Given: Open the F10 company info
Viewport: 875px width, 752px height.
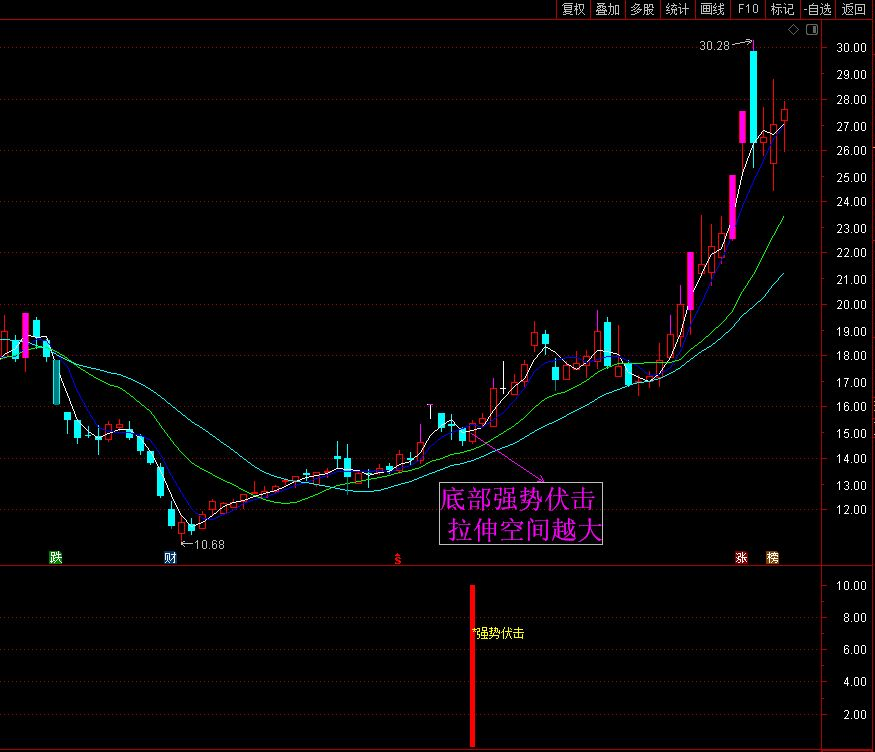Looking at the screenshot, I should (x=748, y=9).
